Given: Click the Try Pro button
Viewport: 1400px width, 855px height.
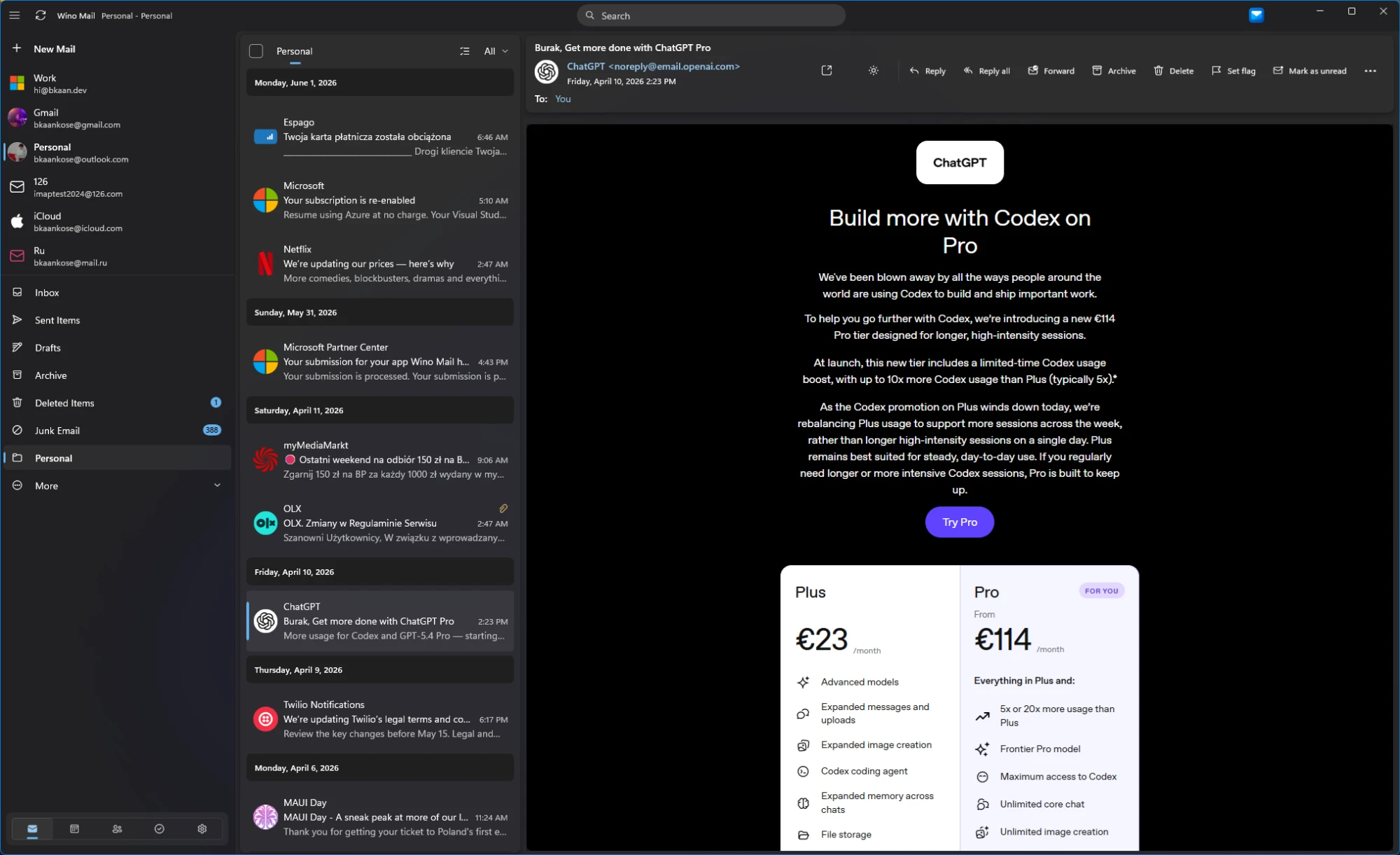Looking at the screenshot, I should 960,522.
